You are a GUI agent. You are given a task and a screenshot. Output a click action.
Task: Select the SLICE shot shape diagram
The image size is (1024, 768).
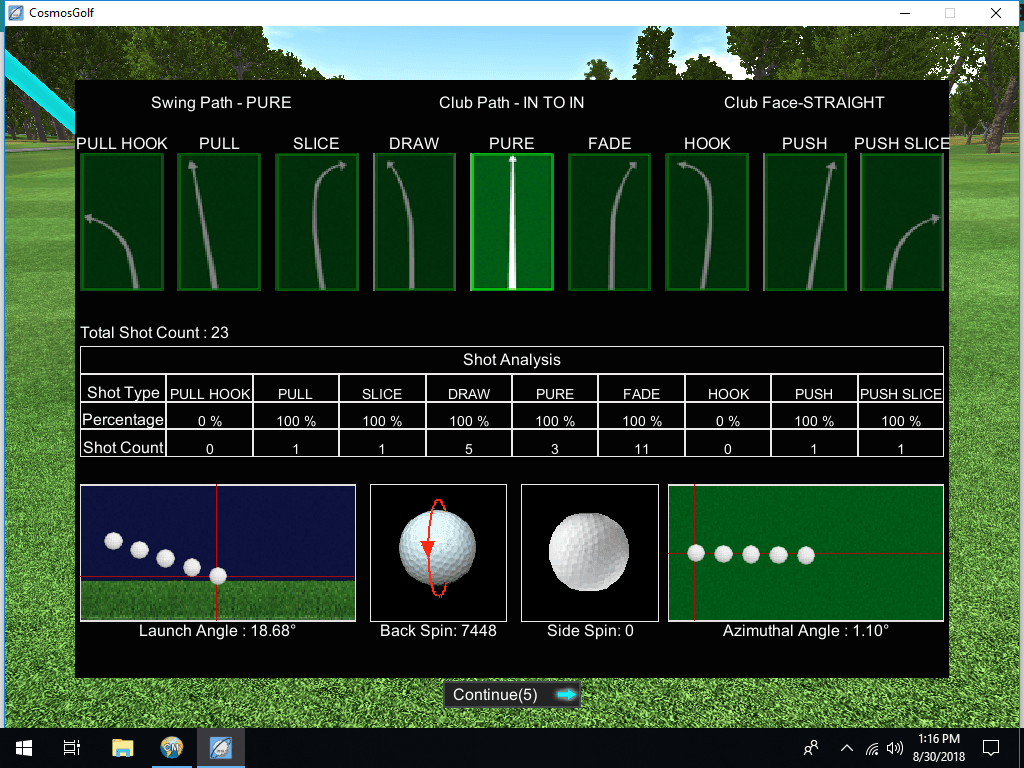[x=316, y=221]
